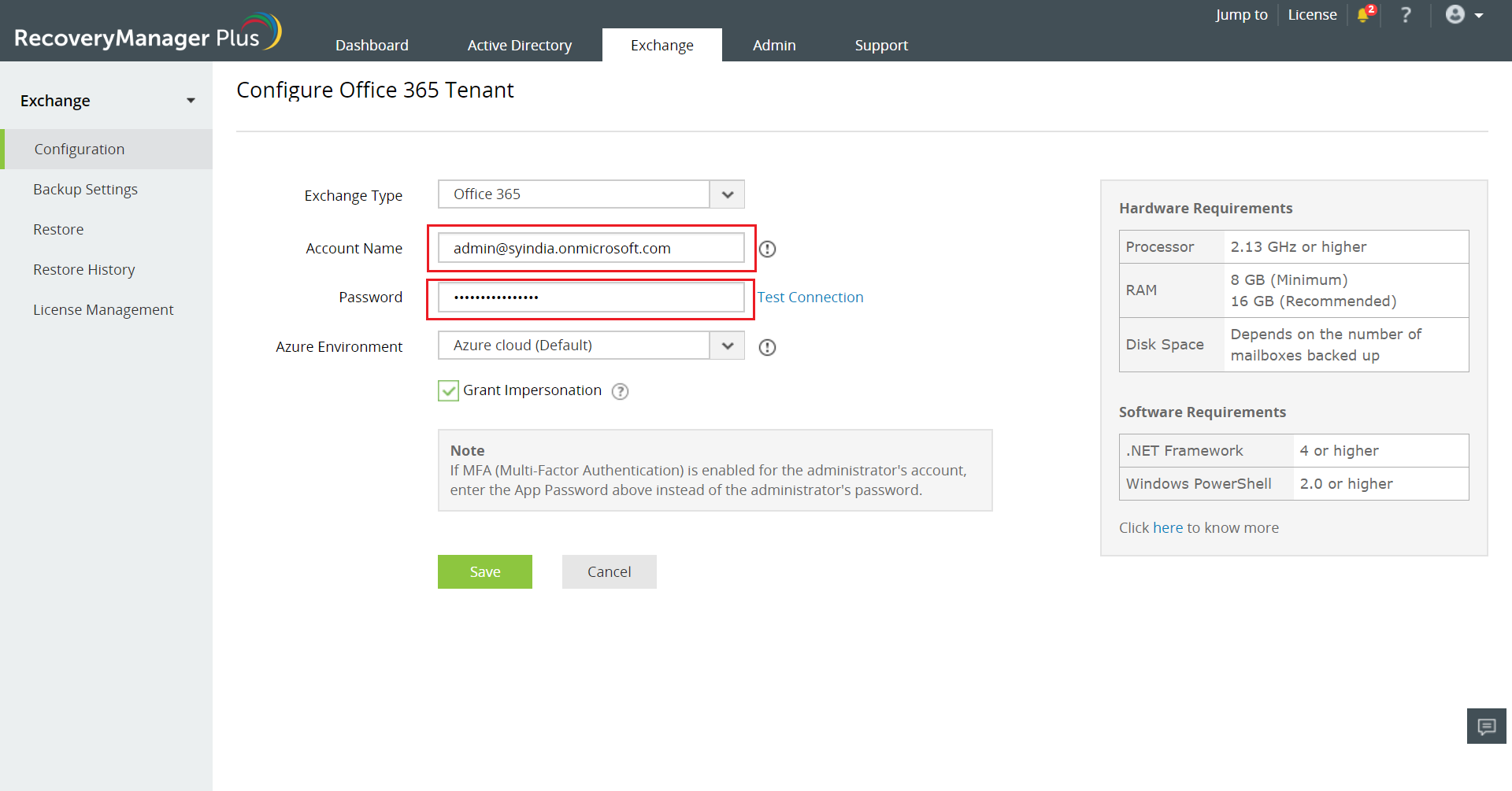Open the feedback chat icon
Viewport: 1512px width, 791px height.
pos(1486,726)
